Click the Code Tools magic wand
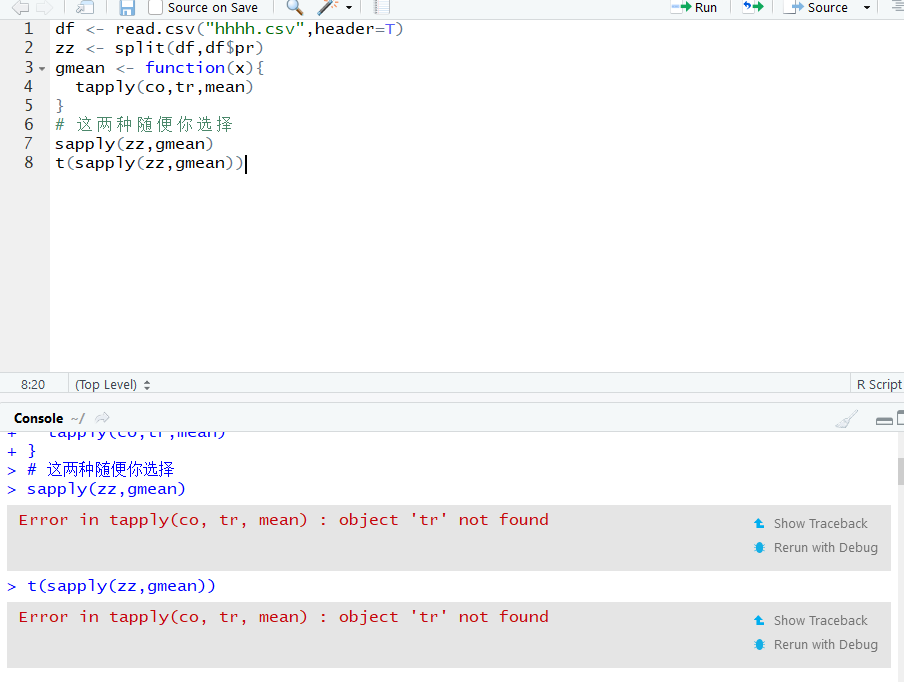Image resolution: width=904 pixels, height=682 pixels. [327, 7]
